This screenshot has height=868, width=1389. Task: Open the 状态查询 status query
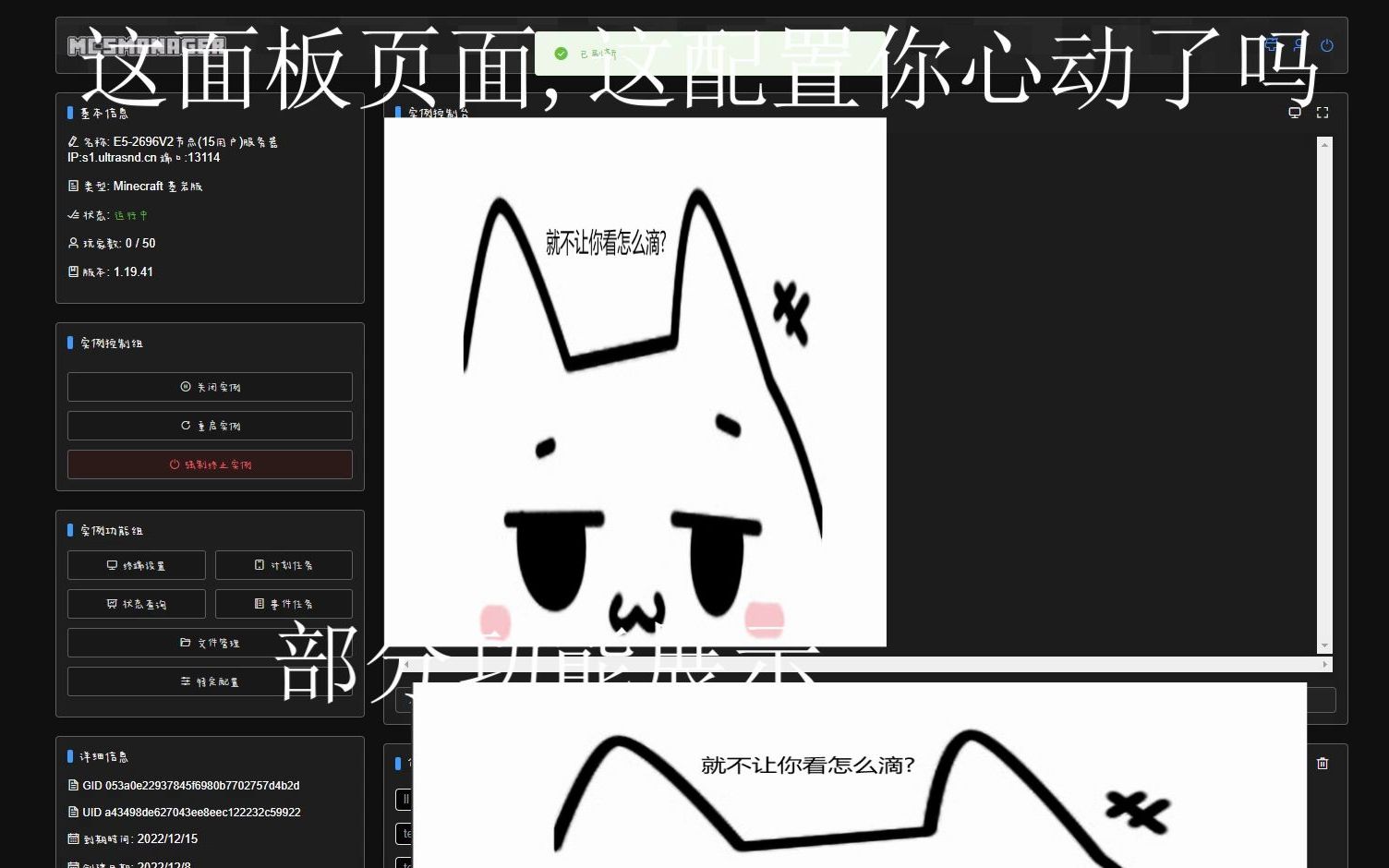[137, 604]
